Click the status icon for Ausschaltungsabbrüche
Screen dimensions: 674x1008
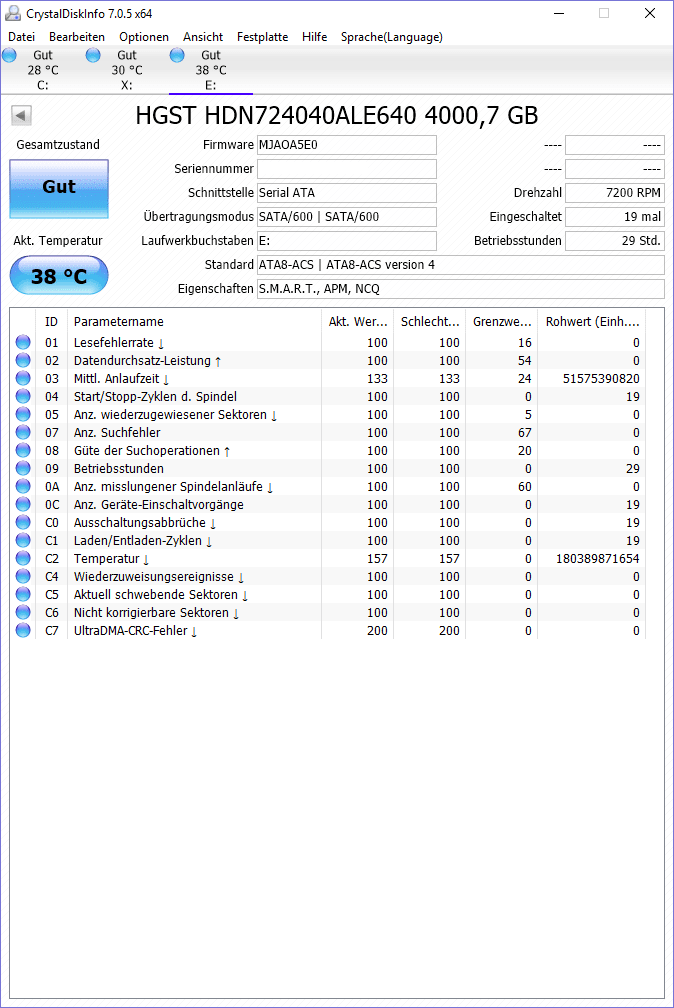click(23, 522)
